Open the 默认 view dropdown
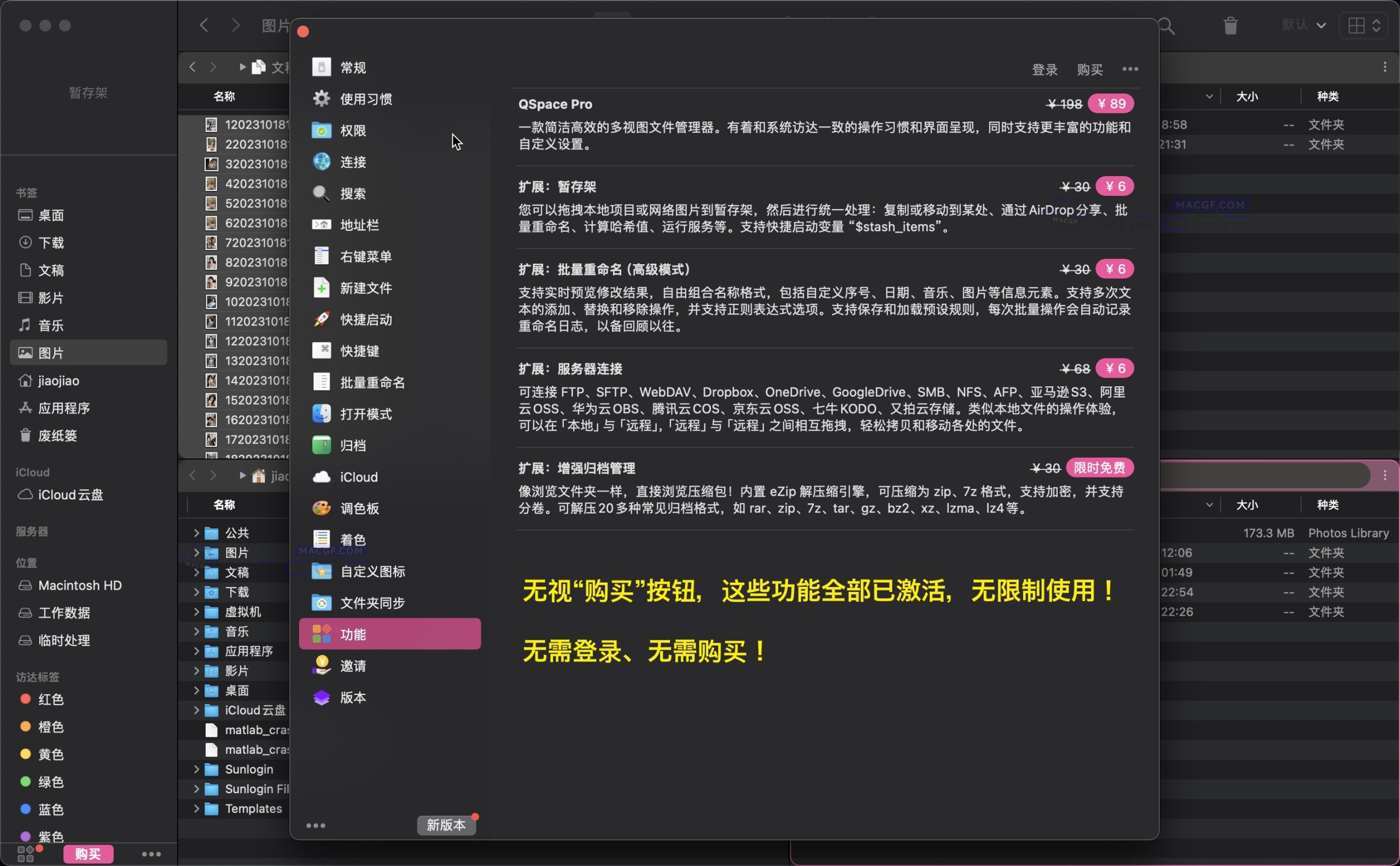The width and height of the screenshot is (1400, 866). click(1304, 26)
